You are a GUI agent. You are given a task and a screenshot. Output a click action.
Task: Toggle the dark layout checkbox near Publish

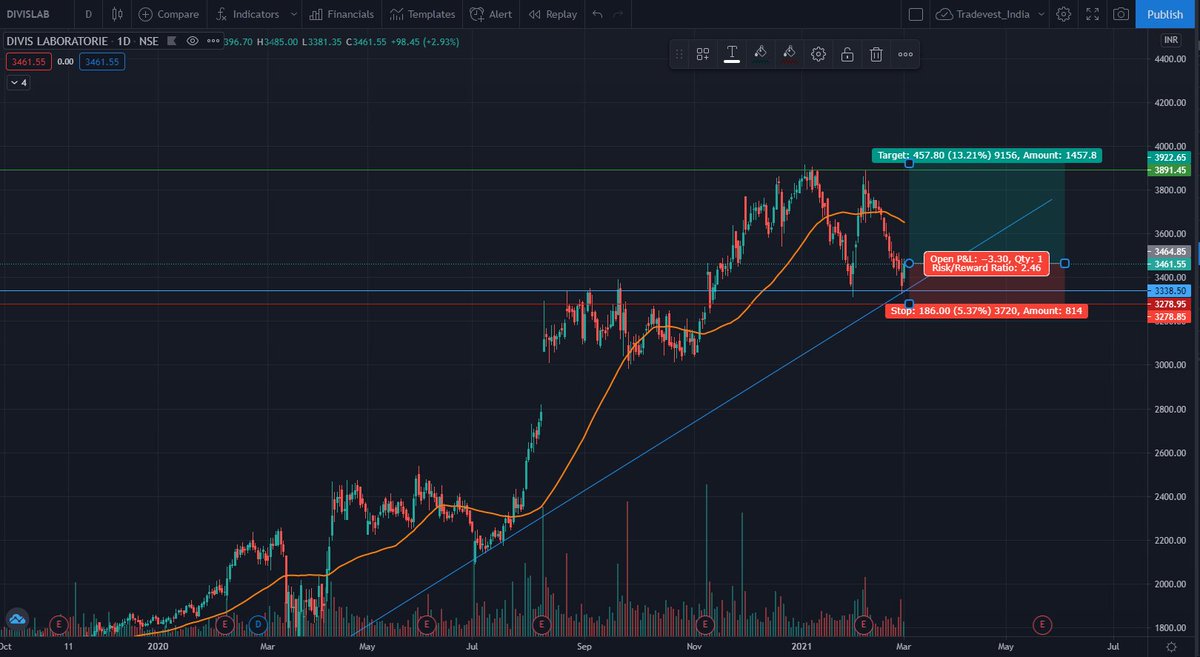[x=916, y=14]
